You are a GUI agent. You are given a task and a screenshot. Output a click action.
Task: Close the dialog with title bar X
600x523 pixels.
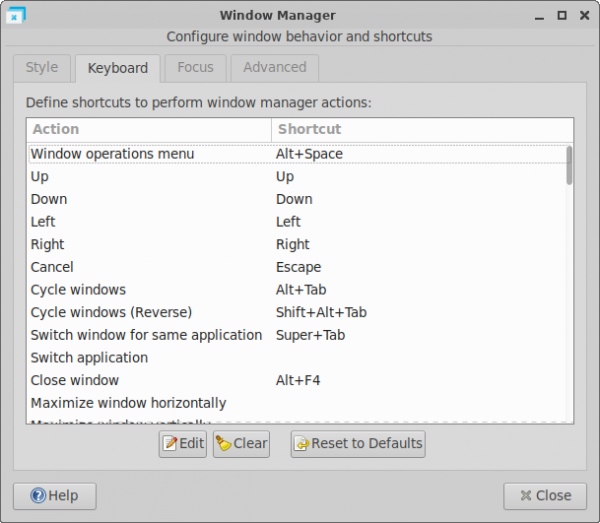pos(584,15)
